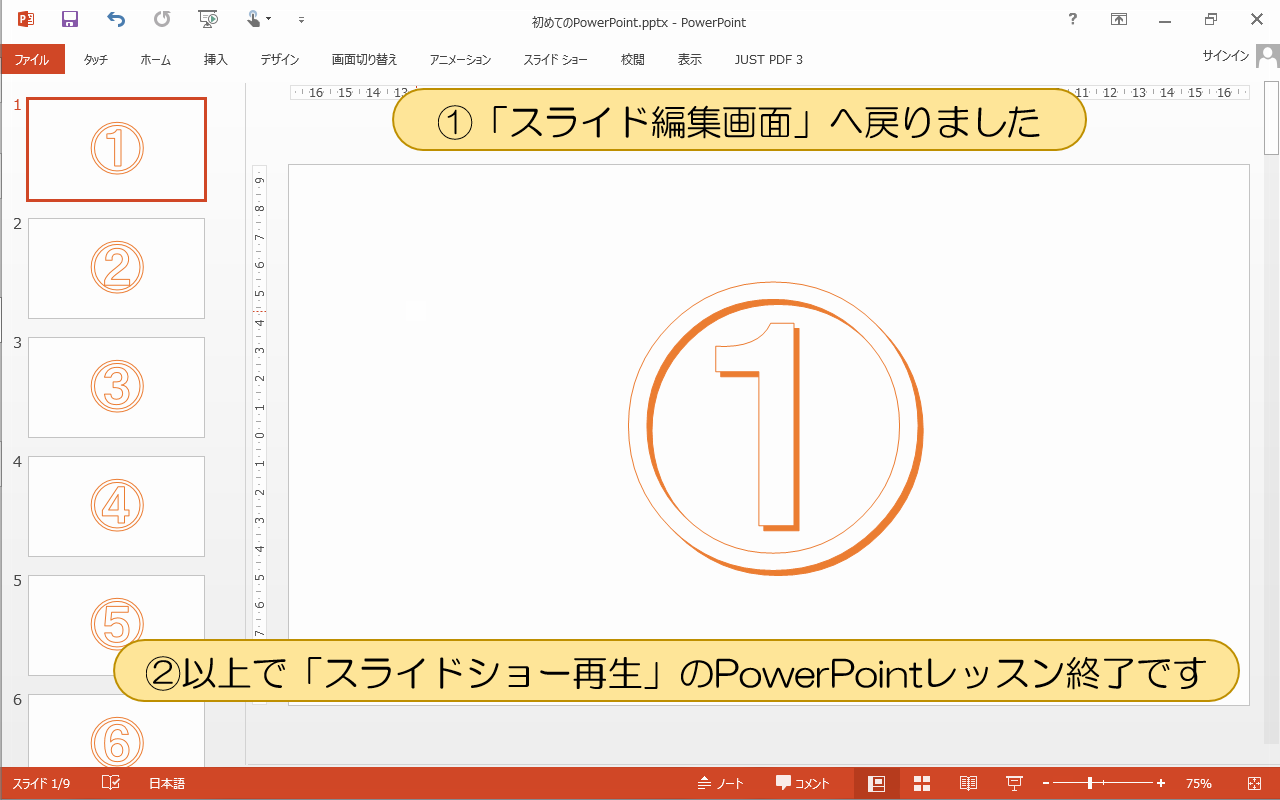Click the zoom slider handle
Screen dimensions: 1280x800
[1090, 784]
